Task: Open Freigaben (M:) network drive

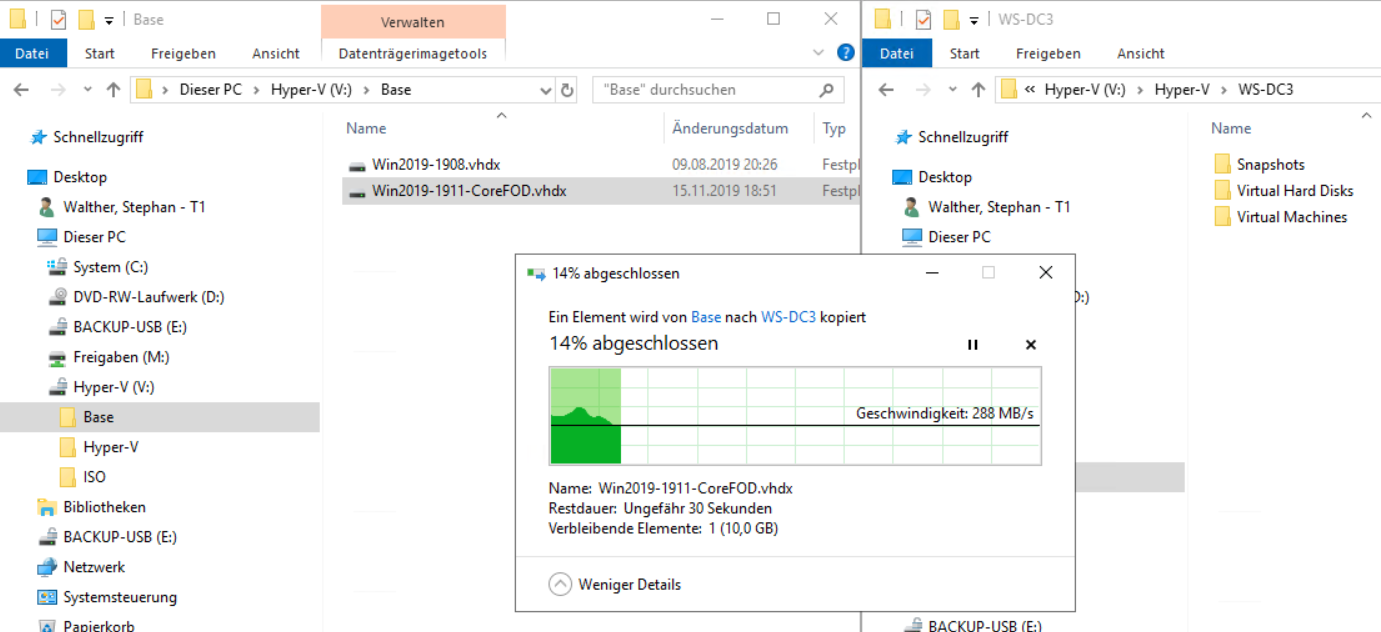Action: click(x=121, y=357)
